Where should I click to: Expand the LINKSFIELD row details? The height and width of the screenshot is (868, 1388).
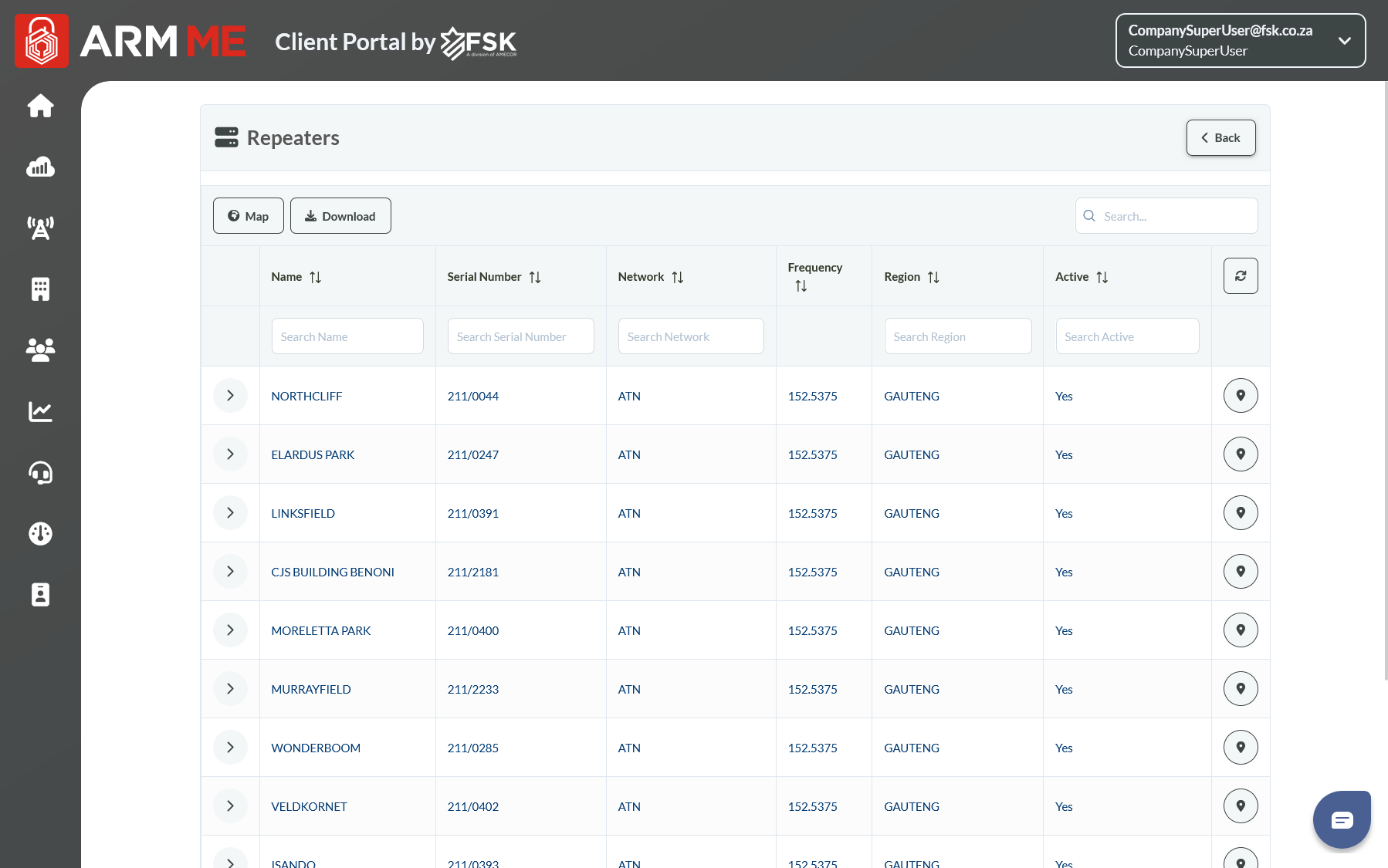coord(230,513)
